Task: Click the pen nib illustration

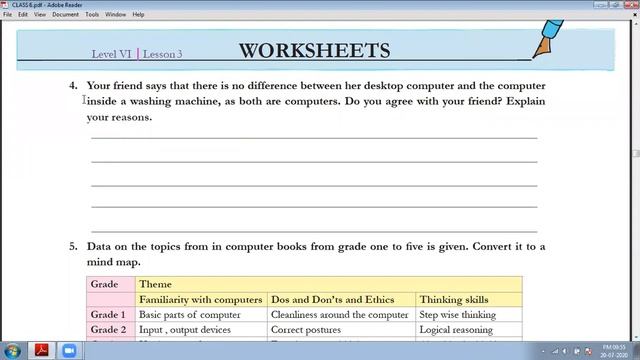Action: 548,39
